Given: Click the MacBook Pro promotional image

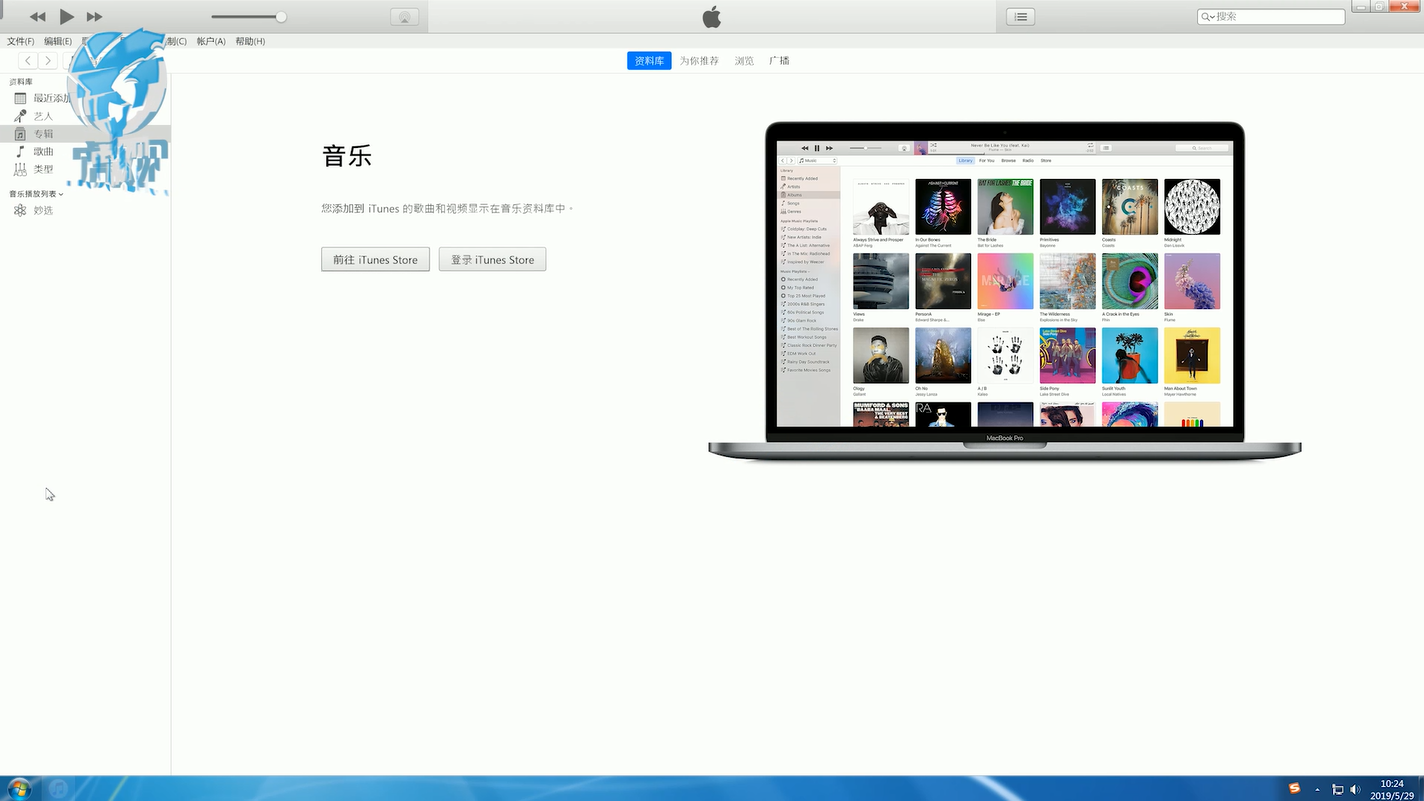Looking at the screenshot, I should point(1005,292).
